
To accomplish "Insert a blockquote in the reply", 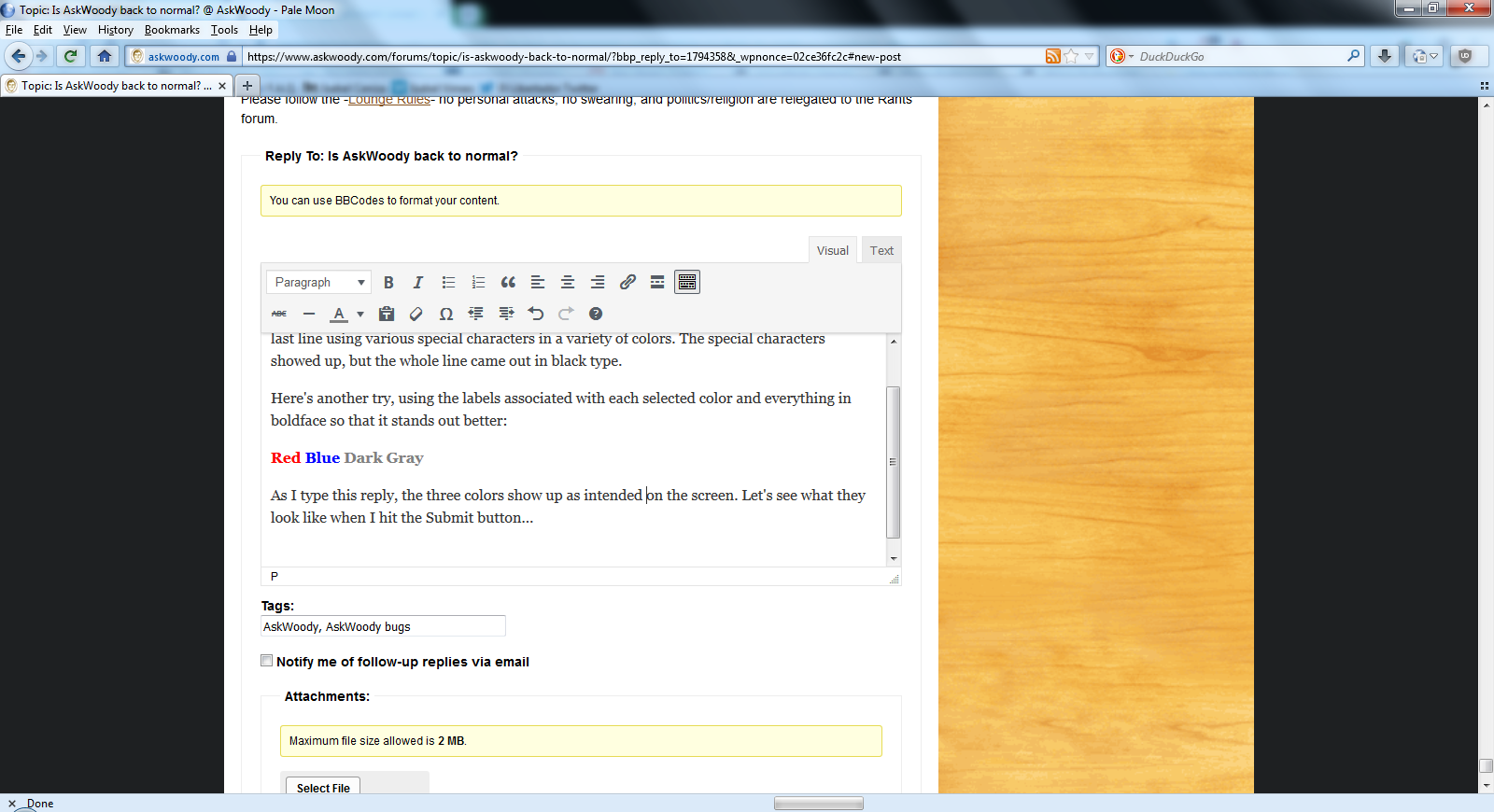I will tap(508, 283).
